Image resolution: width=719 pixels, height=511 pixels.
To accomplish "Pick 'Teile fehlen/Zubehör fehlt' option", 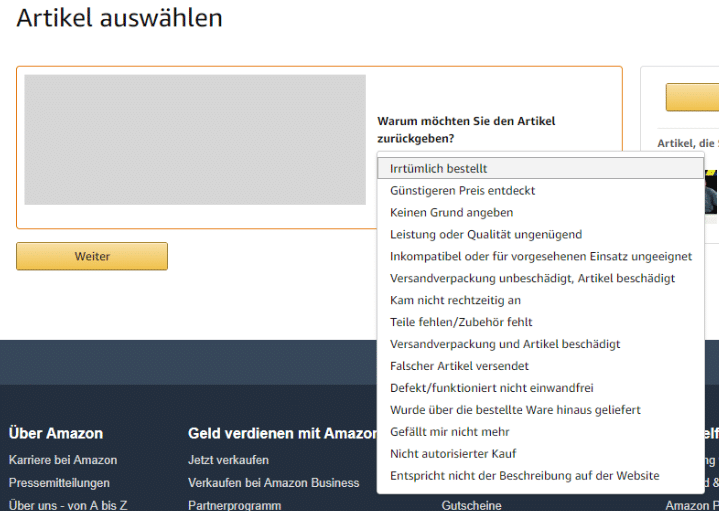I will point(461,322).
